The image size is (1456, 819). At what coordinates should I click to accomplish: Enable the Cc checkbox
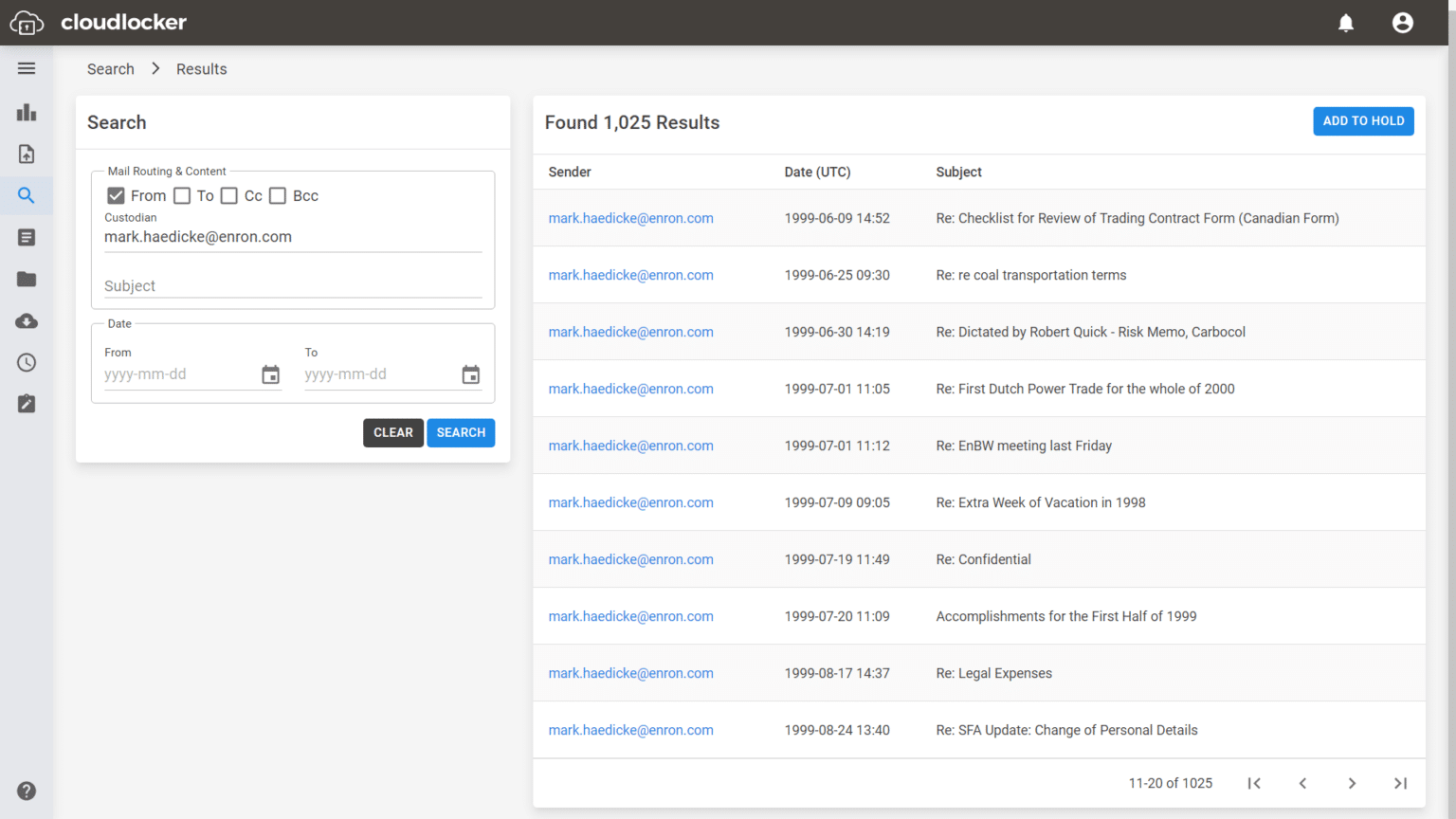click(x=228, y=195)
